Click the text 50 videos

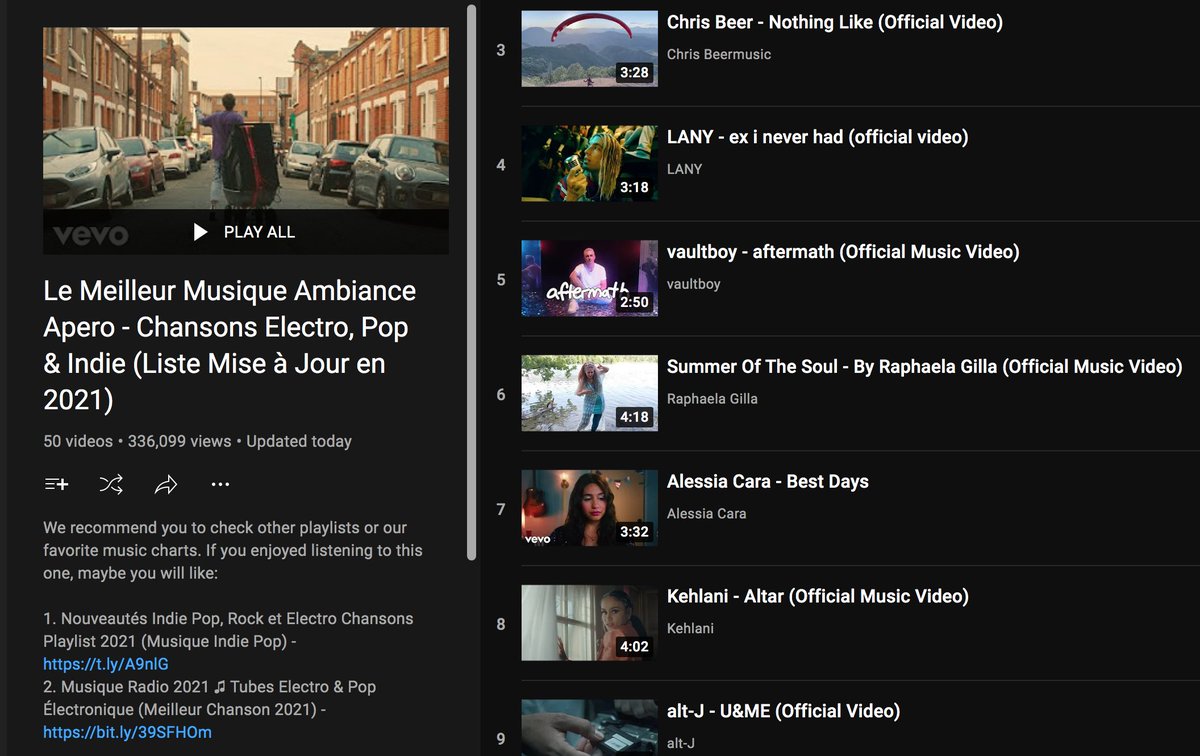[x=78, y=441]
